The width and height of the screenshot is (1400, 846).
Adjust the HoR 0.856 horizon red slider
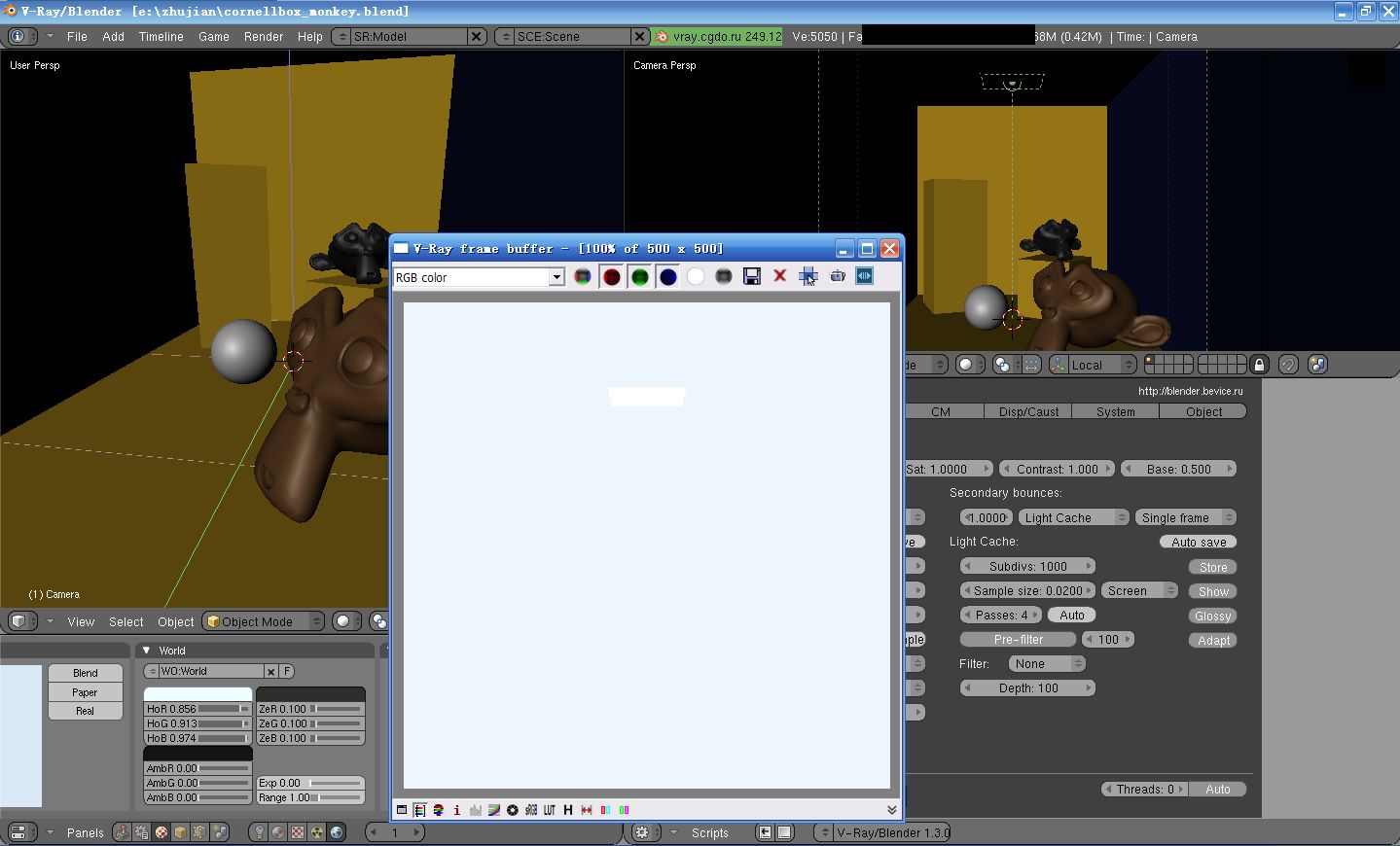(x=197, y=710)
